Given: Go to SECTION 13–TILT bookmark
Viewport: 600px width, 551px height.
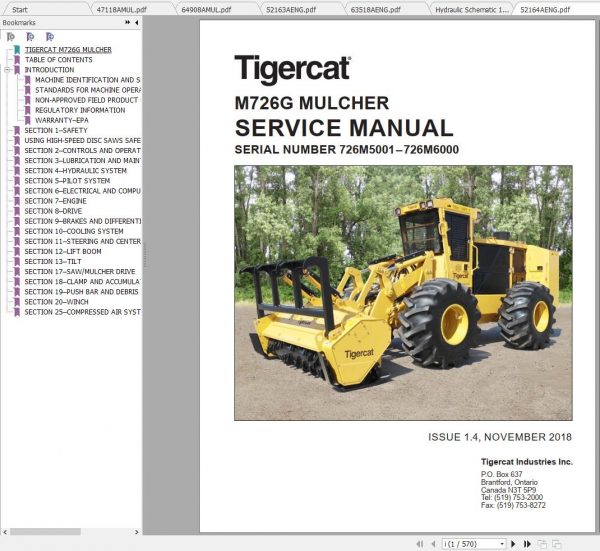Looking at the screenshot, I should click(53, 262).
